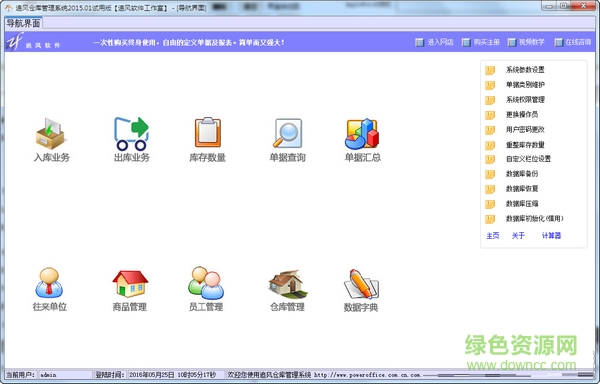This screenshot has width=600, height=384.
Task: Click the 登陆时间 label in status bar
Action: [110, 375]
